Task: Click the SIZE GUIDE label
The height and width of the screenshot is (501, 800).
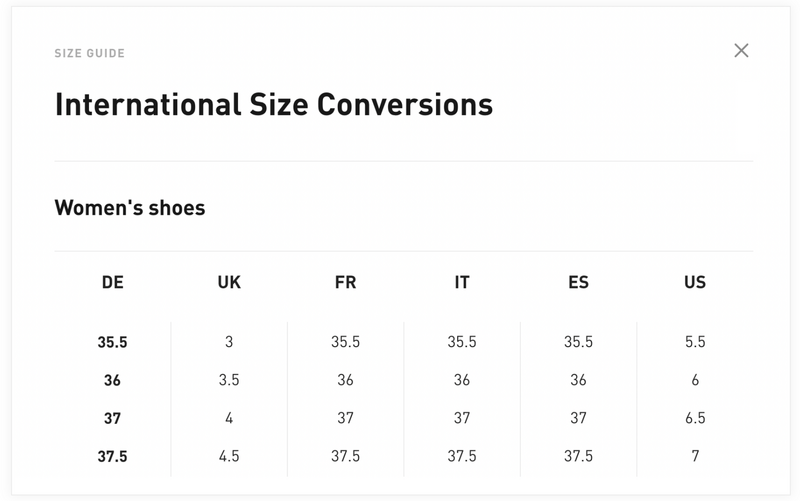Action: tap(90, 53)
